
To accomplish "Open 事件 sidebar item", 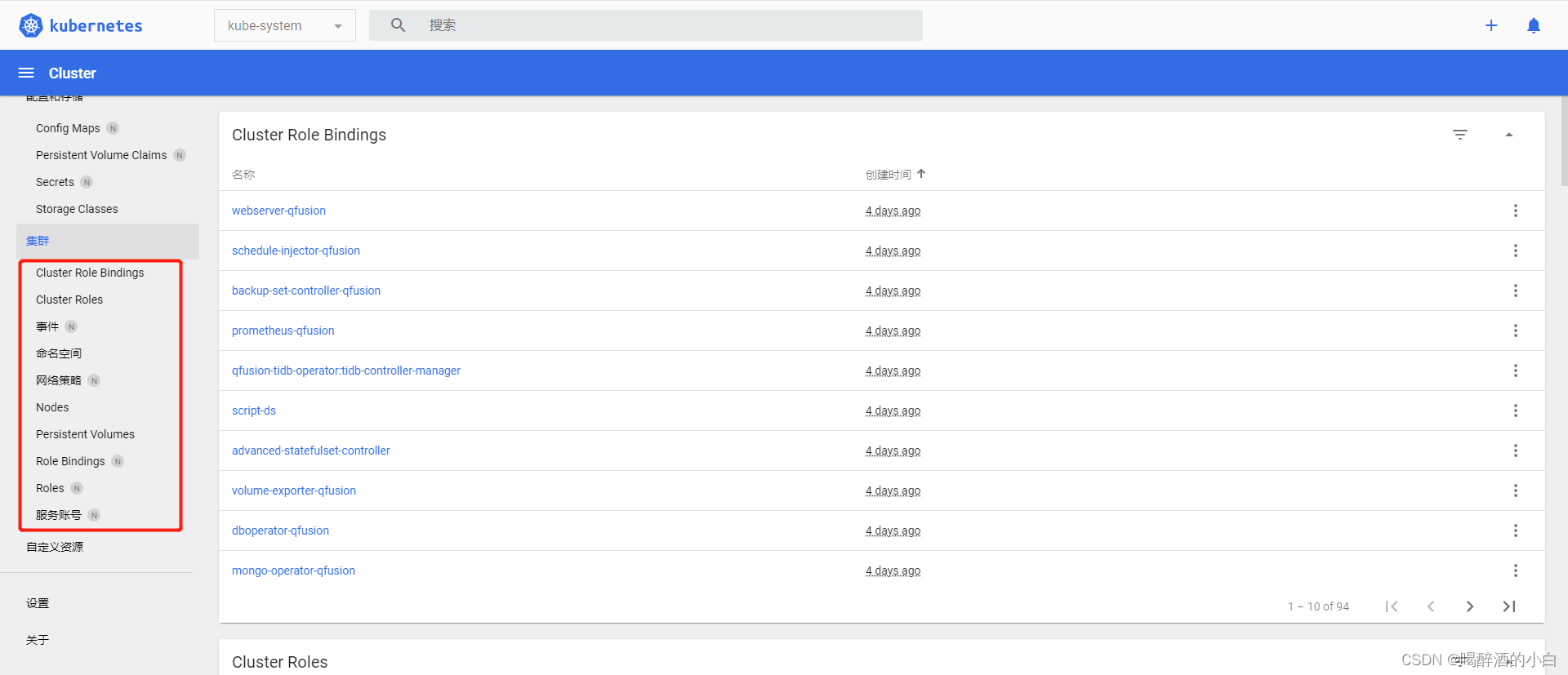I will (47, 326).
